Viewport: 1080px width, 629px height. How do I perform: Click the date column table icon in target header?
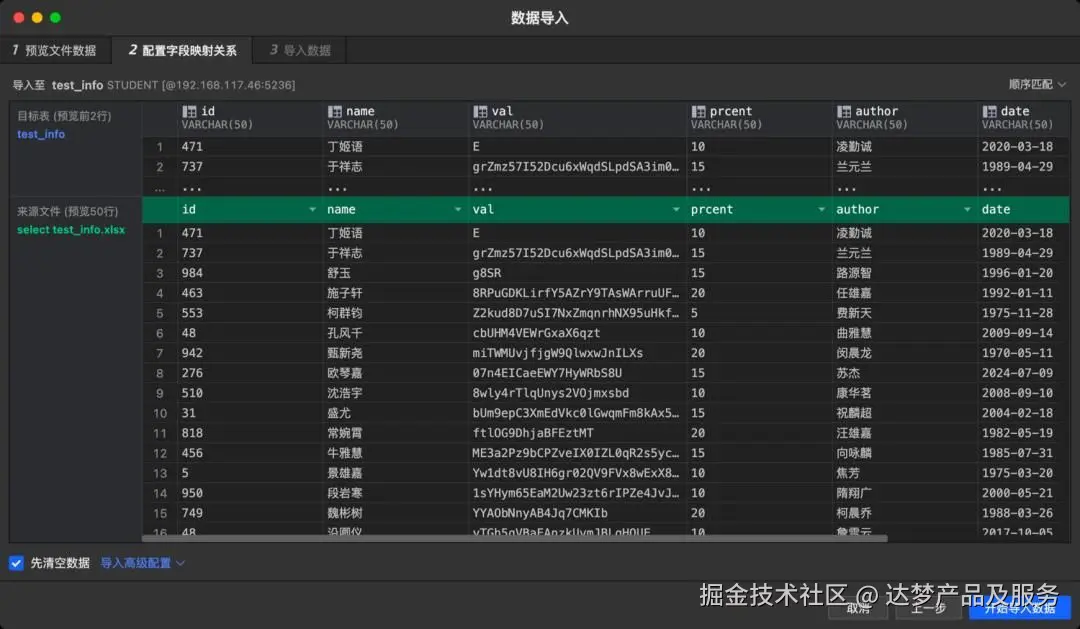click(990, 111)
